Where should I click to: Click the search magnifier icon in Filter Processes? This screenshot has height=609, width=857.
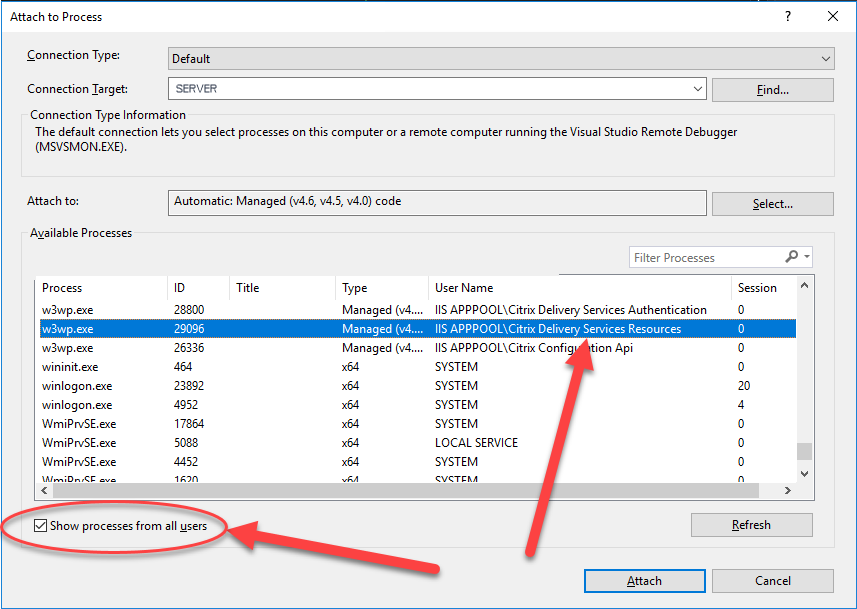[x=791, y=257]
